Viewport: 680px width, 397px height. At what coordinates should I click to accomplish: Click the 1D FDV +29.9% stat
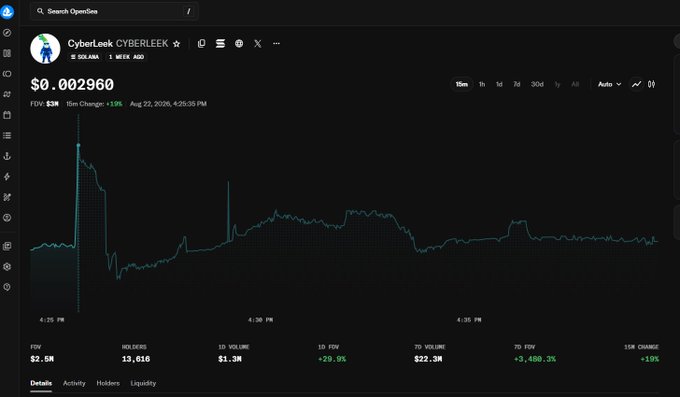(x=332, y=354)
